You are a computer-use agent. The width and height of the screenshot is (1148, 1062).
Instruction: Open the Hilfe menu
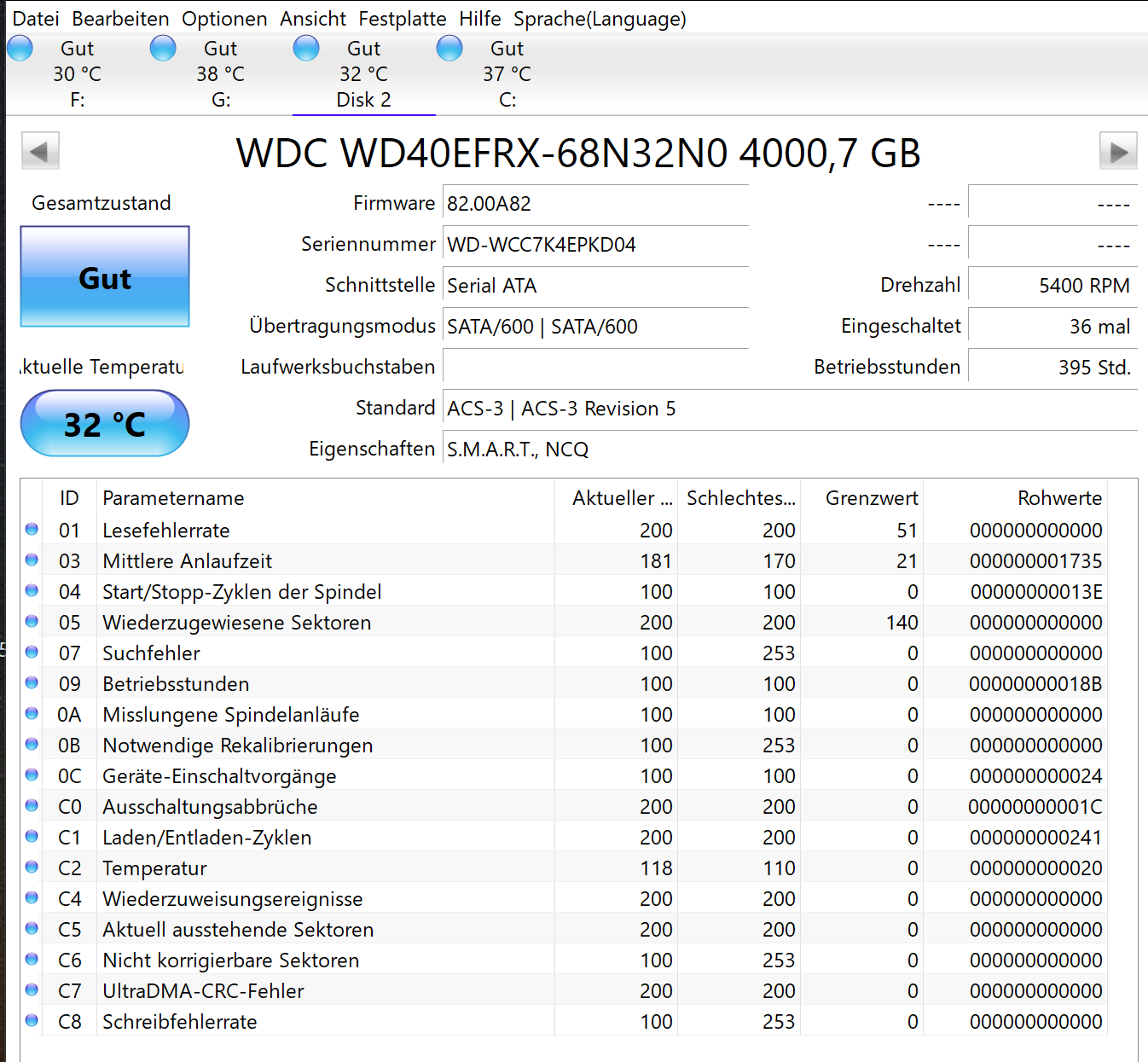pyautogui.click(x=480, y=19)
